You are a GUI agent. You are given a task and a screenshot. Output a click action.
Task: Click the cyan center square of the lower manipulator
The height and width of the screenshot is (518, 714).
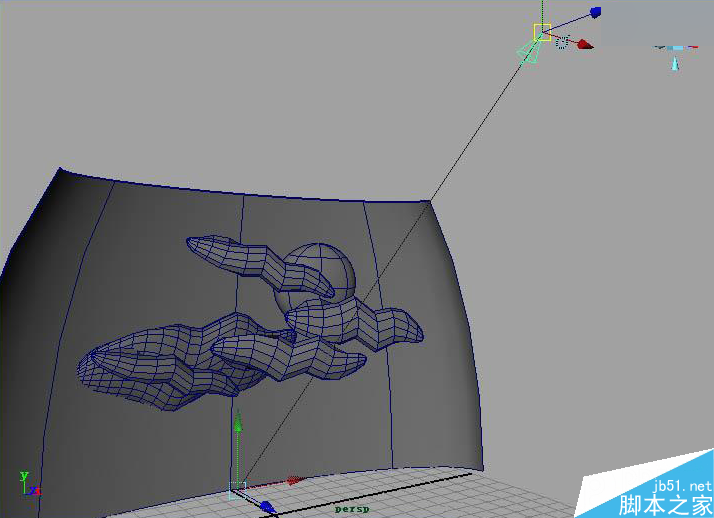click(237, 491)
